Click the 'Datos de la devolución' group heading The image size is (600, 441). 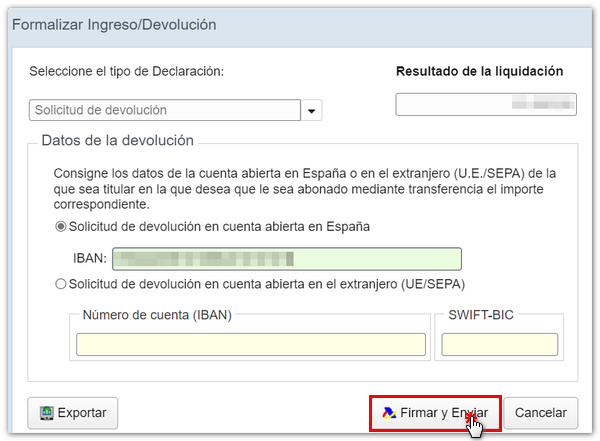[117, 141]
